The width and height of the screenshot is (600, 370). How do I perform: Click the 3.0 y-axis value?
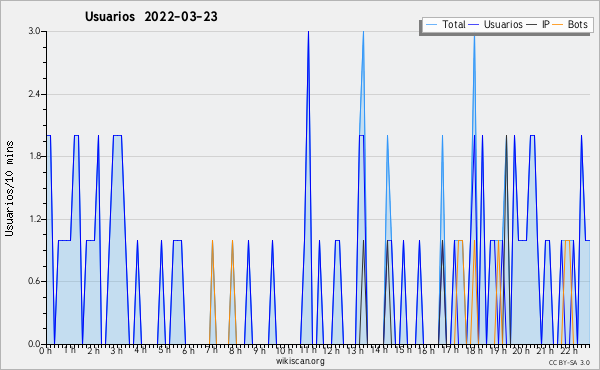[35, 31]
